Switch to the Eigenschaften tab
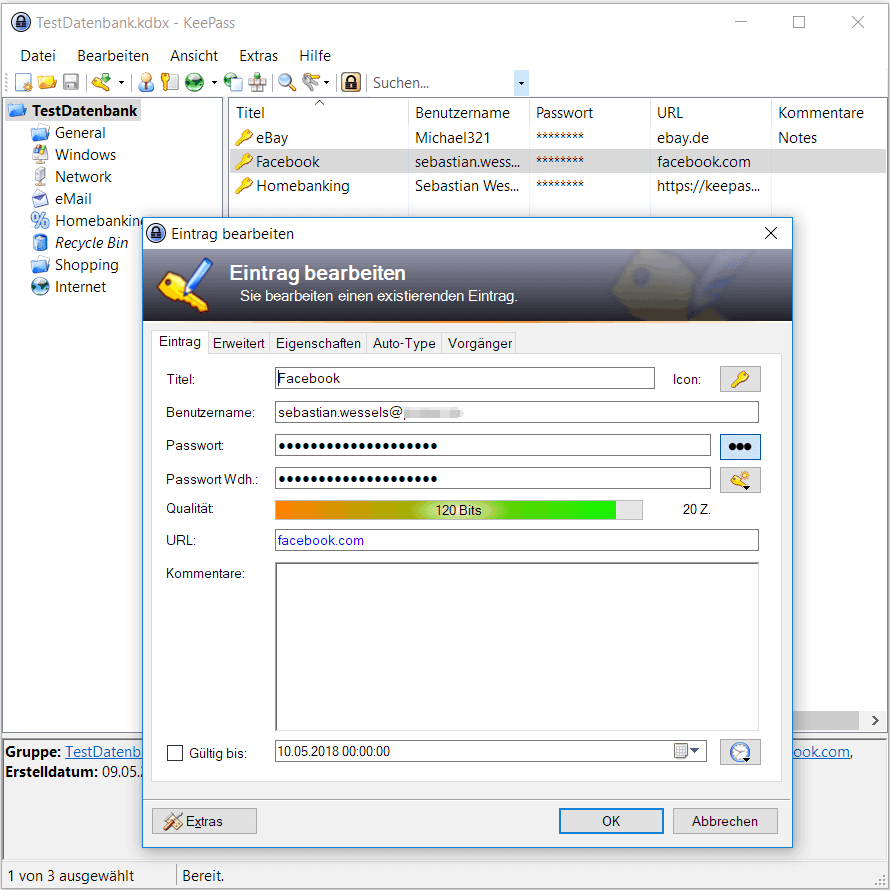890x890 pixels. click(318, 343)
